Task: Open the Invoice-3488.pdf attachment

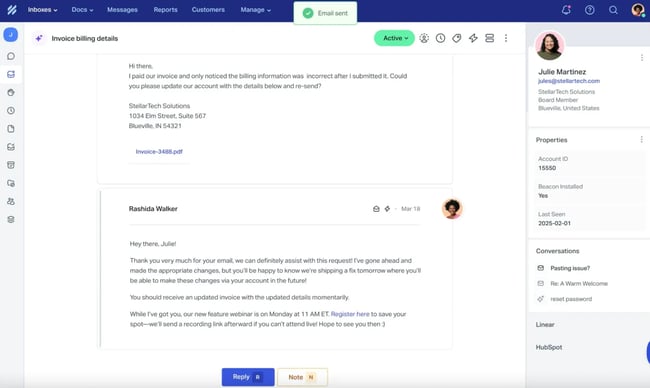Action: pyautogui.click(x=159, y=152)
